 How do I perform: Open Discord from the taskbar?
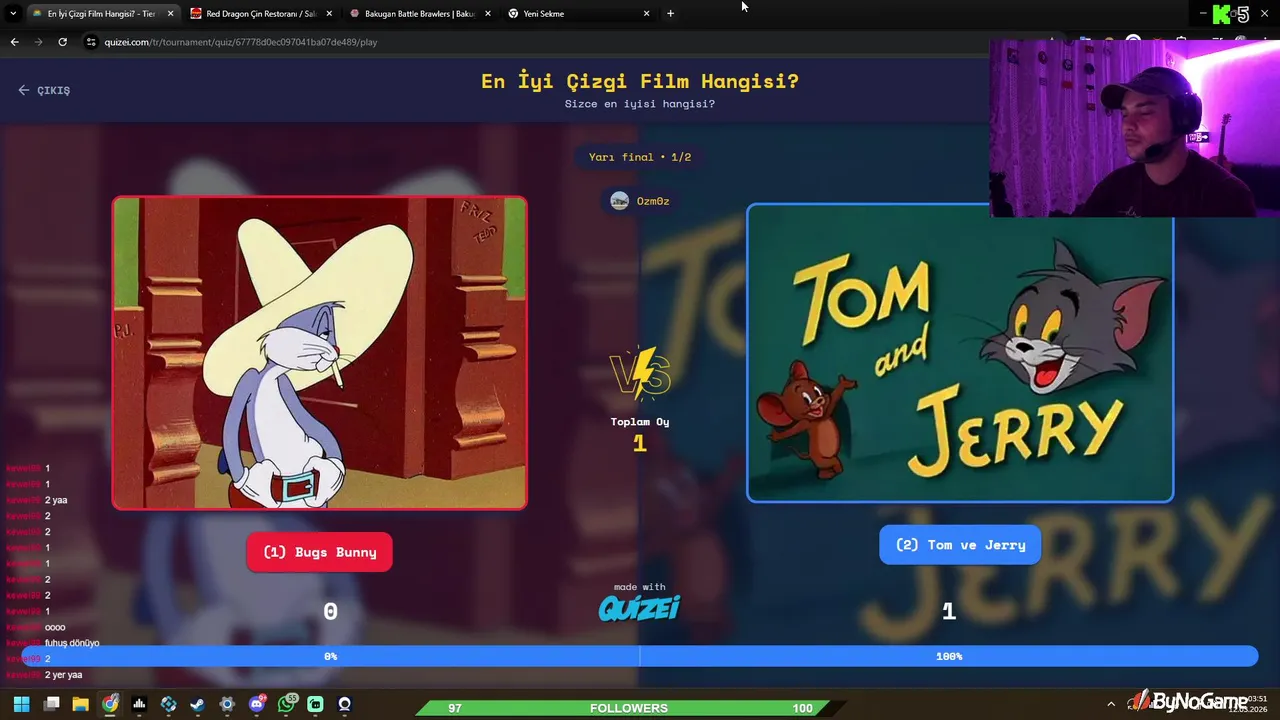click(x=257, y=704)
